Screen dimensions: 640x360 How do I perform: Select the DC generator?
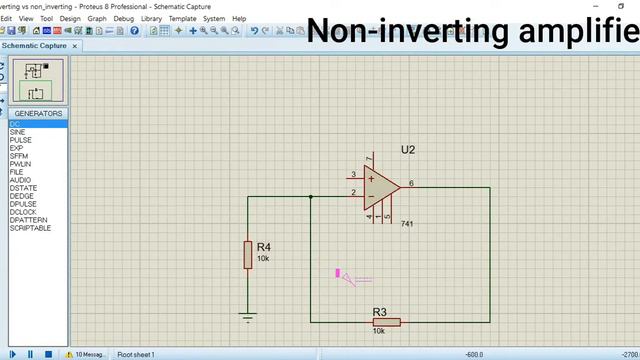(x=38, y=124)
